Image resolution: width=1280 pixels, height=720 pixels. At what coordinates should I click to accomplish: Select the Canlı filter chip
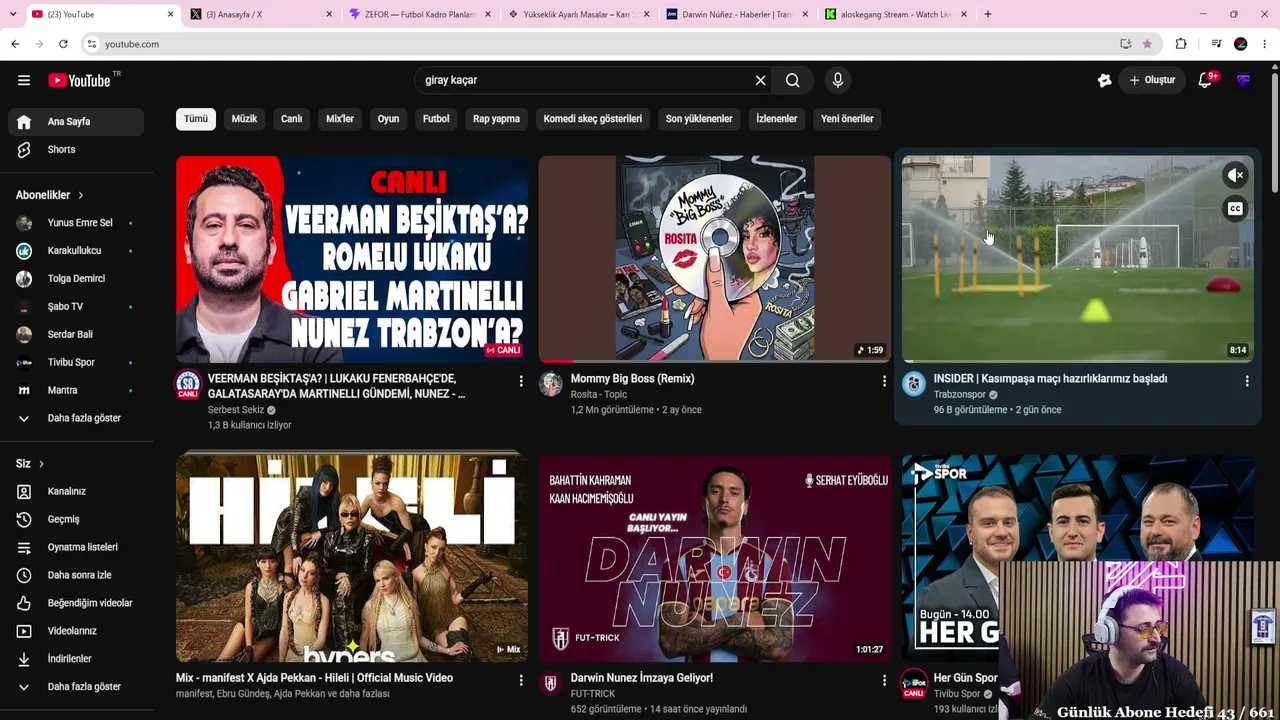pyautogui.click(x=291, y=119)
